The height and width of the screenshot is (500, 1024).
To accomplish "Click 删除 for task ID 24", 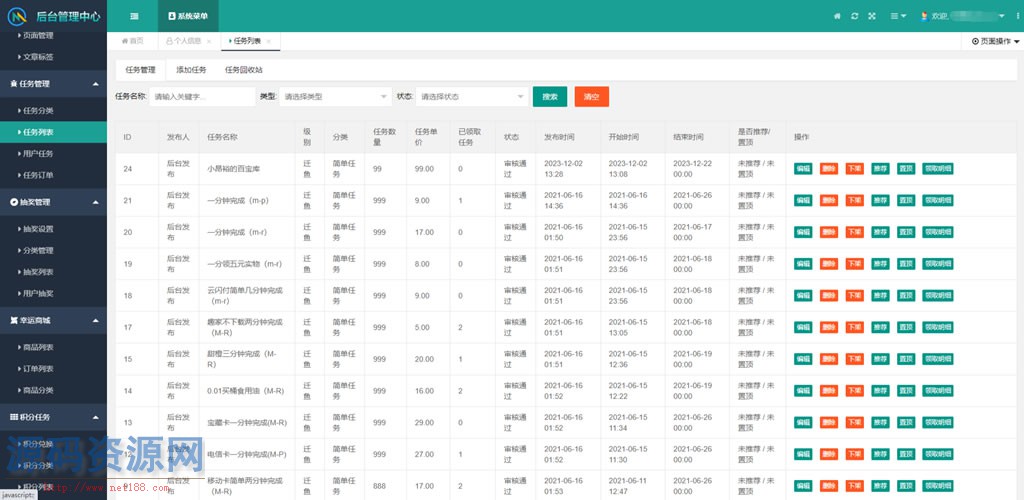I will point(829,168).
